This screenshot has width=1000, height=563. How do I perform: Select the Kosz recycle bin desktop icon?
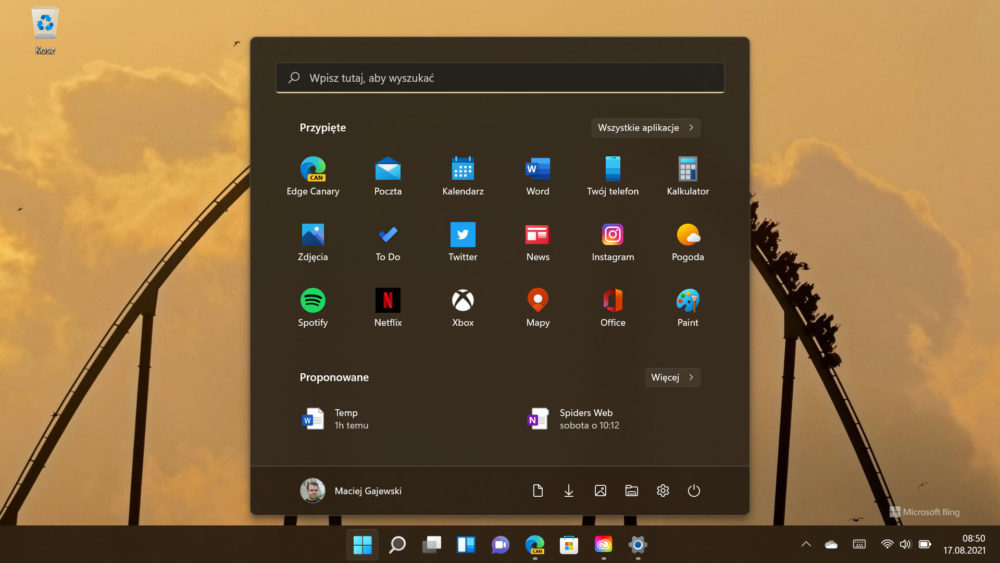coord(45,31)
